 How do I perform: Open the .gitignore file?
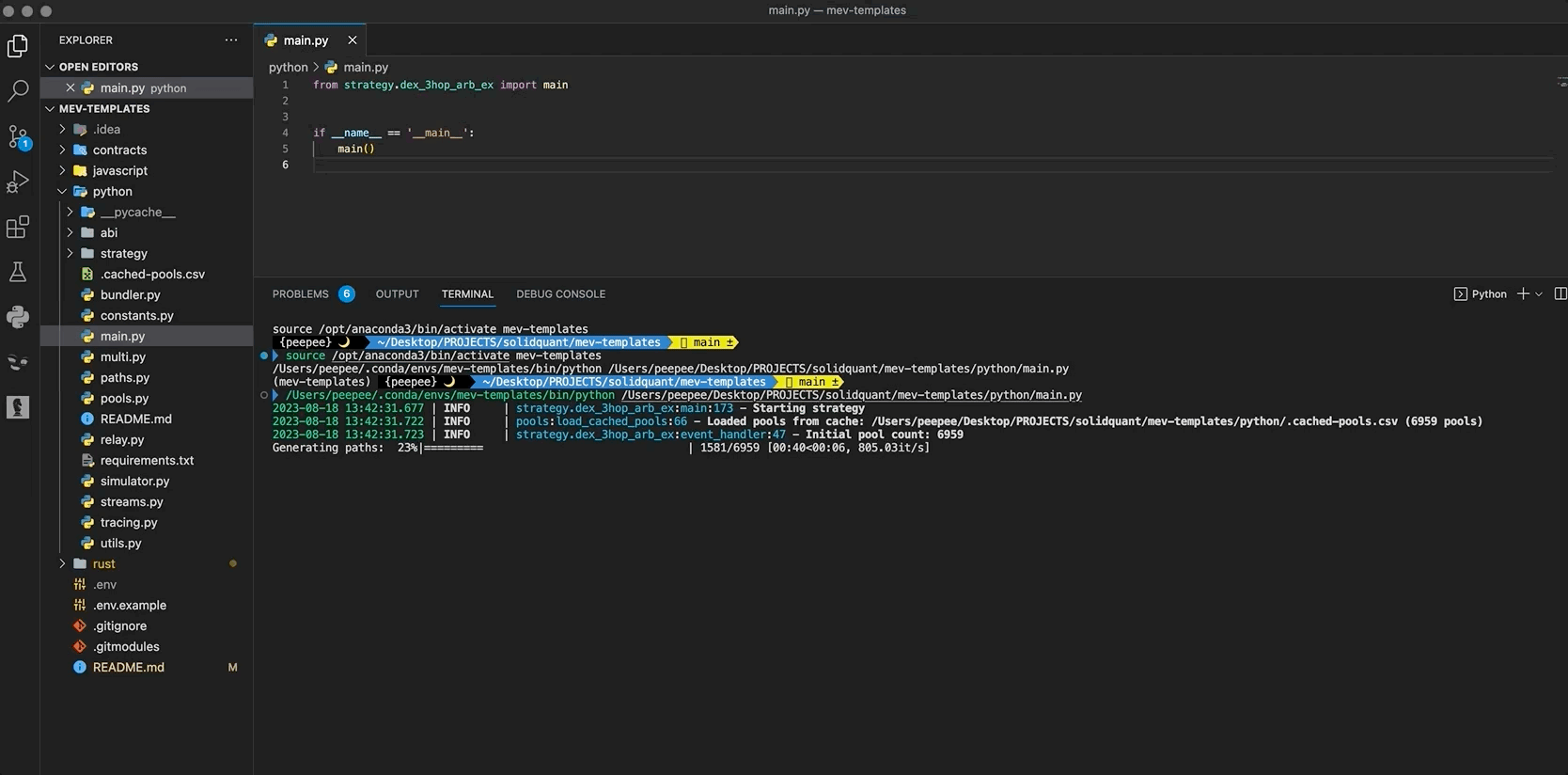tap(147, 625)
